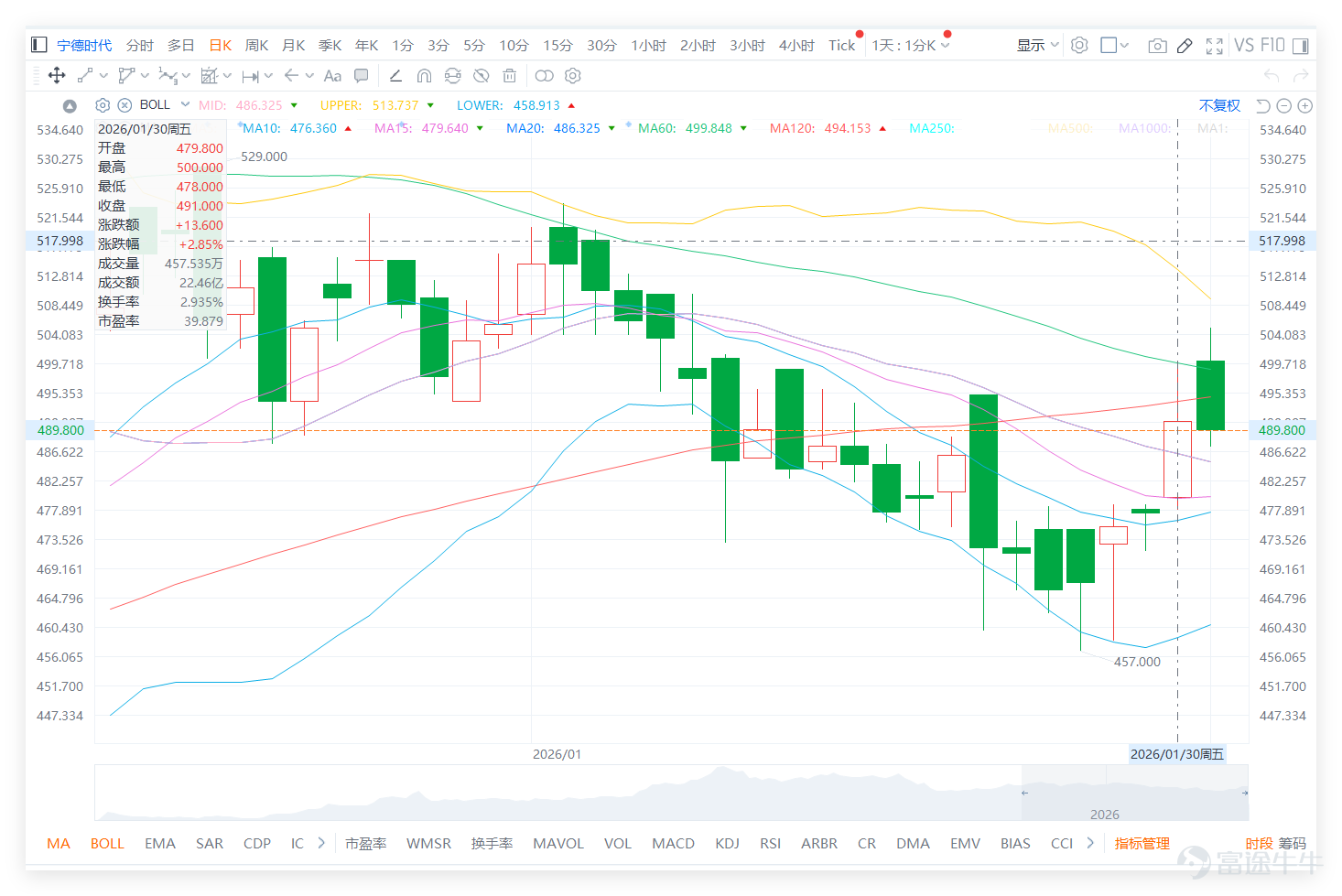Toggle the MACD sub indicator
The width and height of the screenshot is (1342, 896).
(x=673, y=843)
